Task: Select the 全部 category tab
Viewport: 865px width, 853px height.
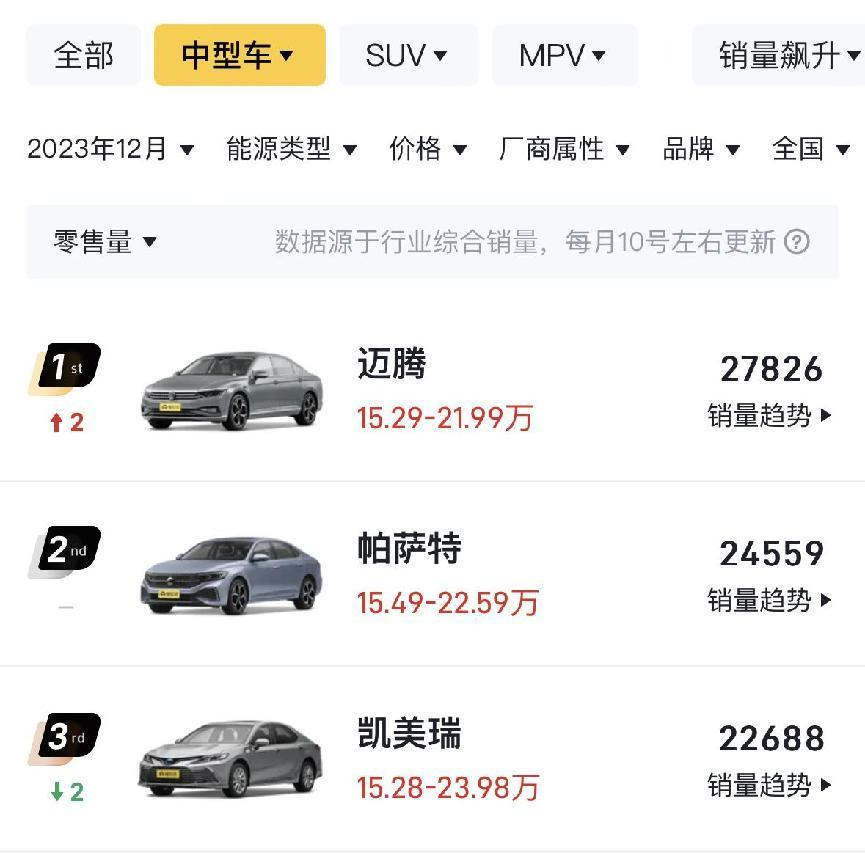Action: (83, 55)
